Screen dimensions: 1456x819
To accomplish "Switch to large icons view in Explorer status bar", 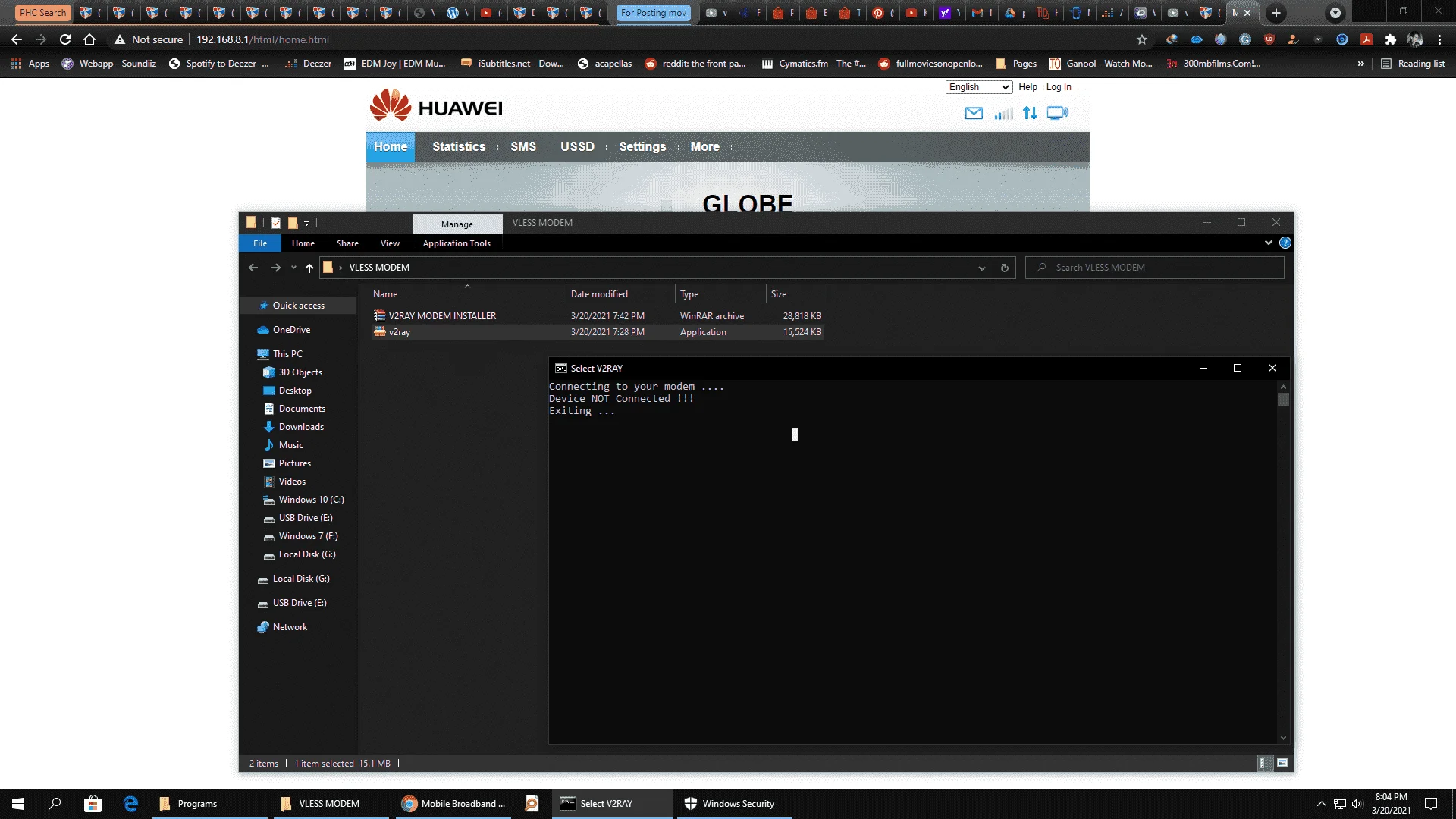I will pyautogui.click(x=1282, y=763).
